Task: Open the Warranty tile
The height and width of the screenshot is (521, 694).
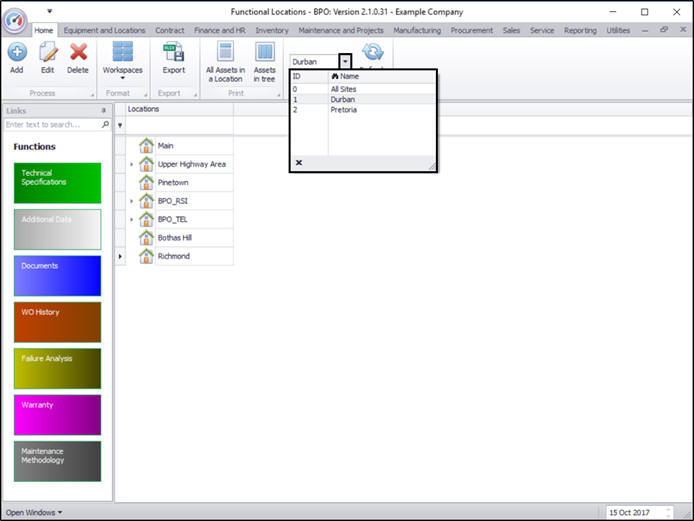Action: click(58, 415)
